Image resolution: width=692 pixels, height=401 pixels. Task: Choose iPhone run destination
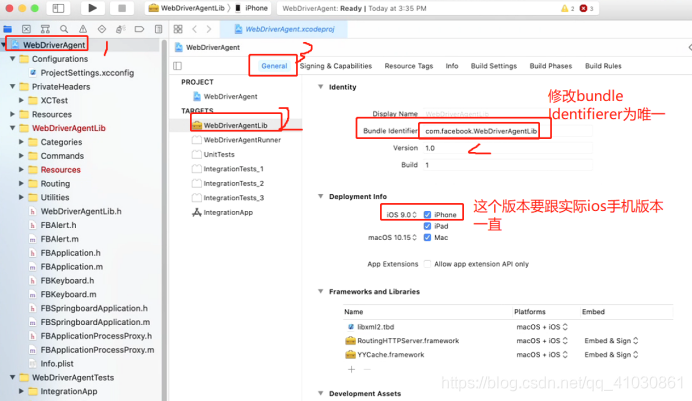252,8
